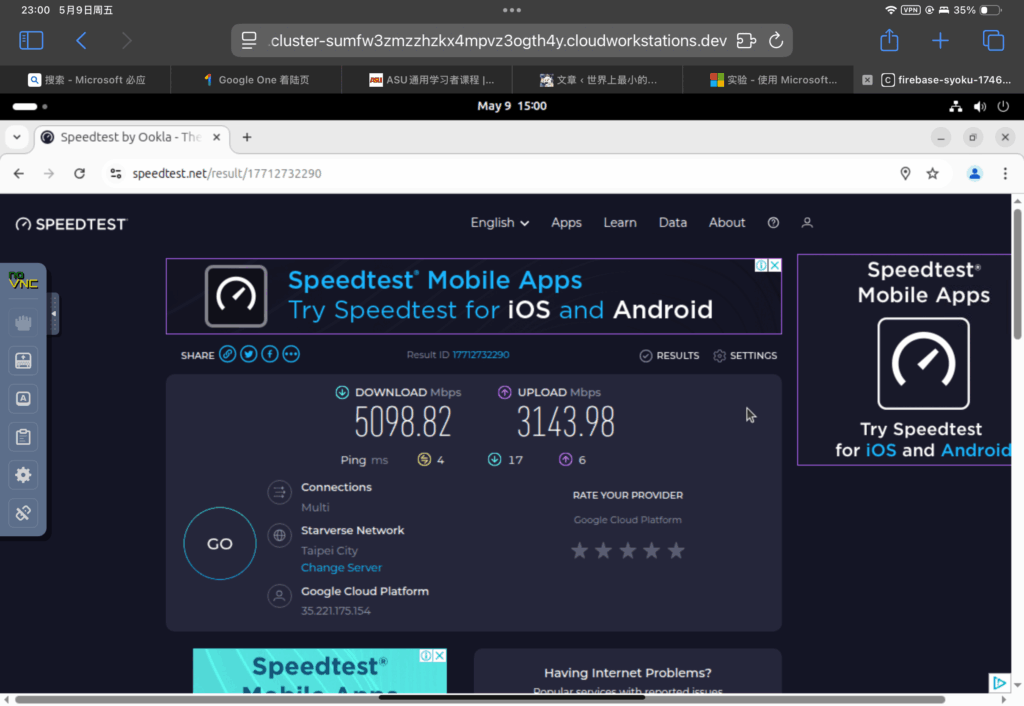Click Chrome's back navigation arrow
Screen dimensions: 1024x706
tap(19, 174)
